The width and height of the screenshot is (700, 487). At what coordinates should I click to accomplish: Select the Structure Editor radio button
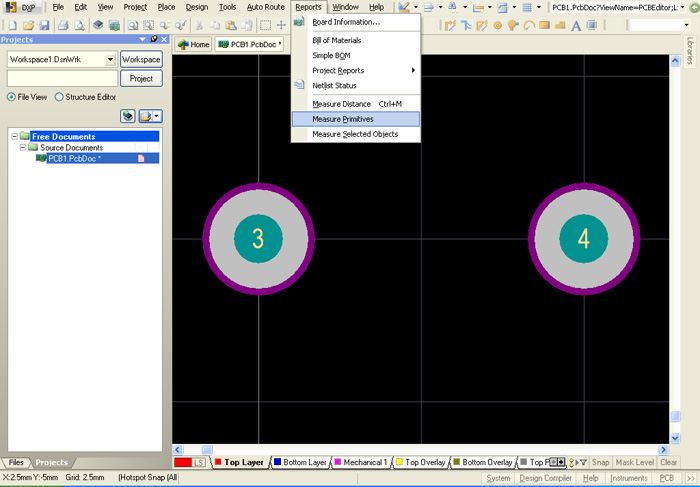(59, 97)
